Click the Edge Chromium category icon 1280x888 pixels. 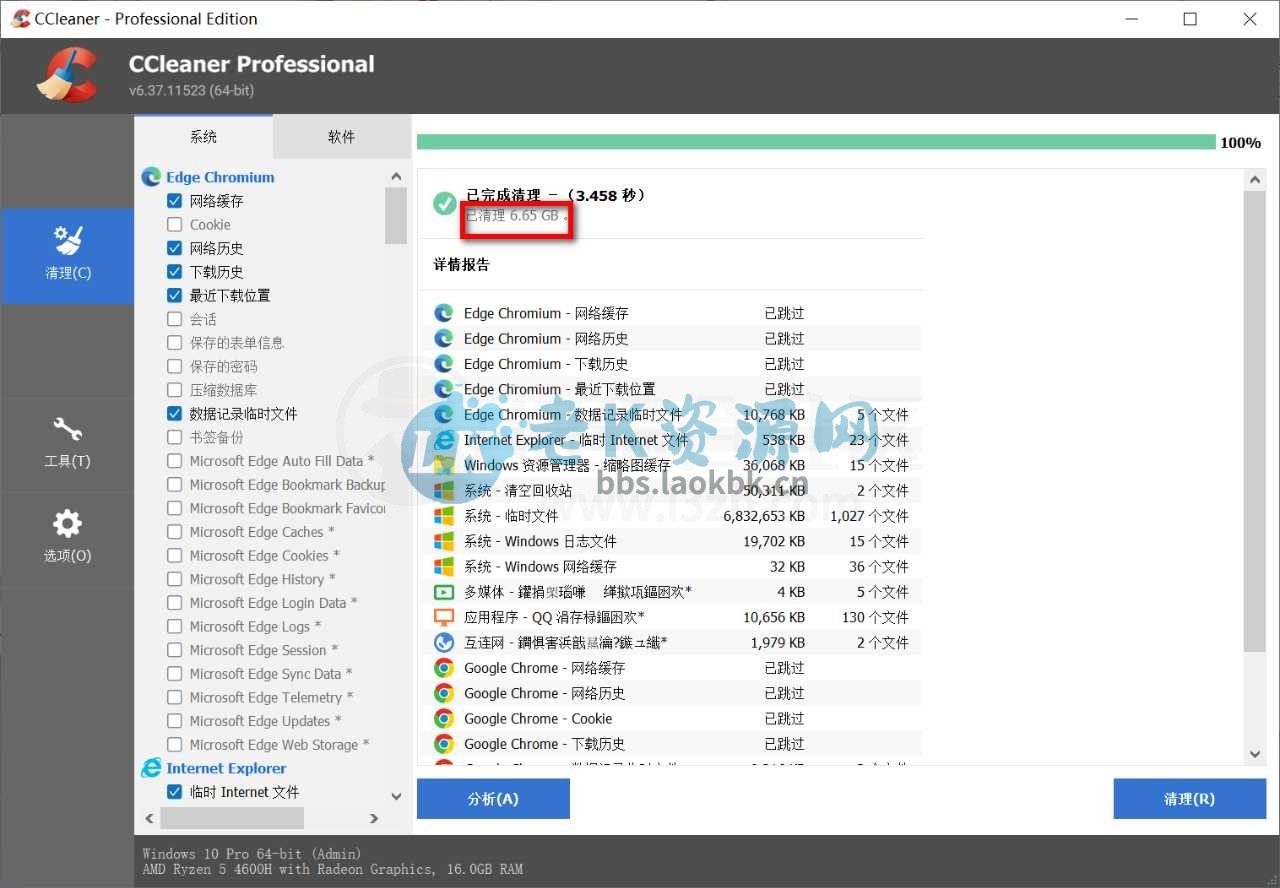coord(151,177)
